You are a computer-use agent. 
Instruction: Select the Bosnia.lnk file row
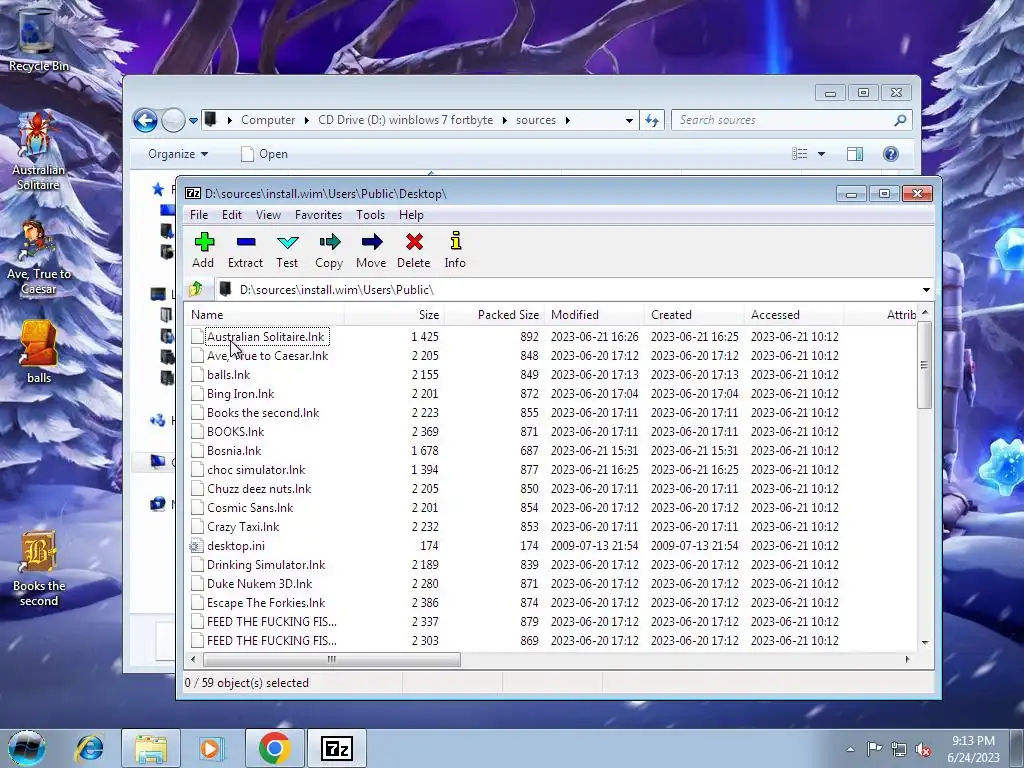coord(549,451)
